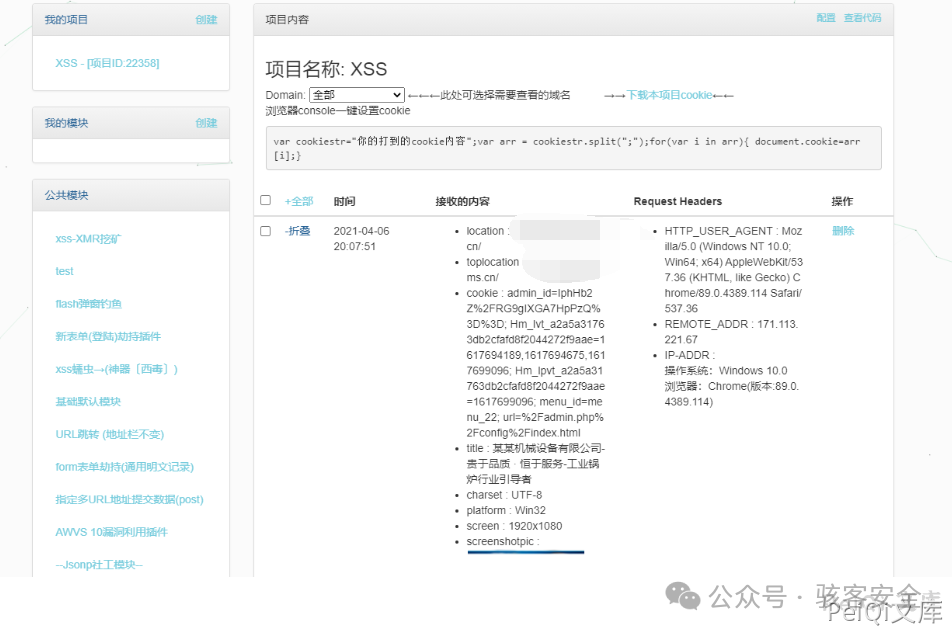Click the 接收的内容 column header
Image resolution: width=952 pixels, height=635 pixels.
[462, 202]
